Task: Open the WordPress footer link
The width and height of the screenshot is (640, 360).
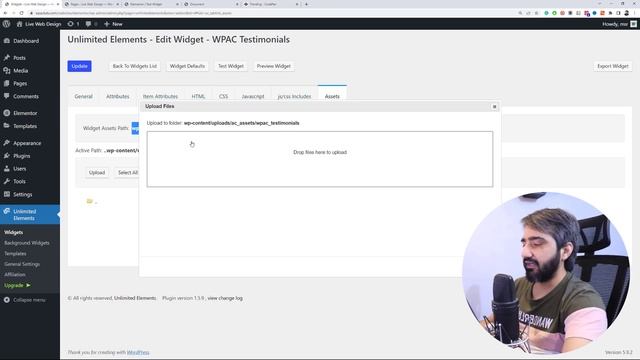Action: 138,352
